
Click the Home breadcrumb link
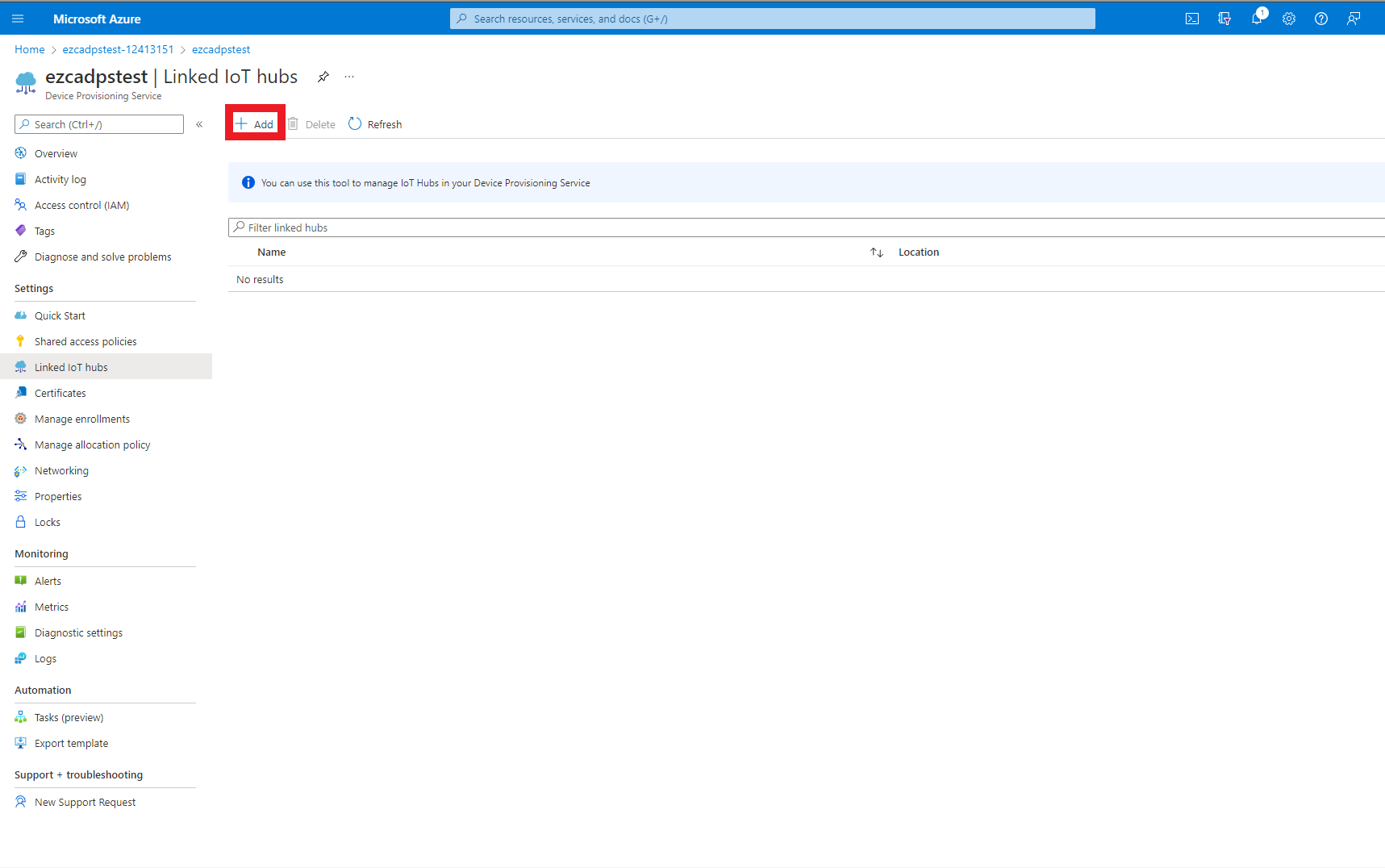click(x=30, y=49)
